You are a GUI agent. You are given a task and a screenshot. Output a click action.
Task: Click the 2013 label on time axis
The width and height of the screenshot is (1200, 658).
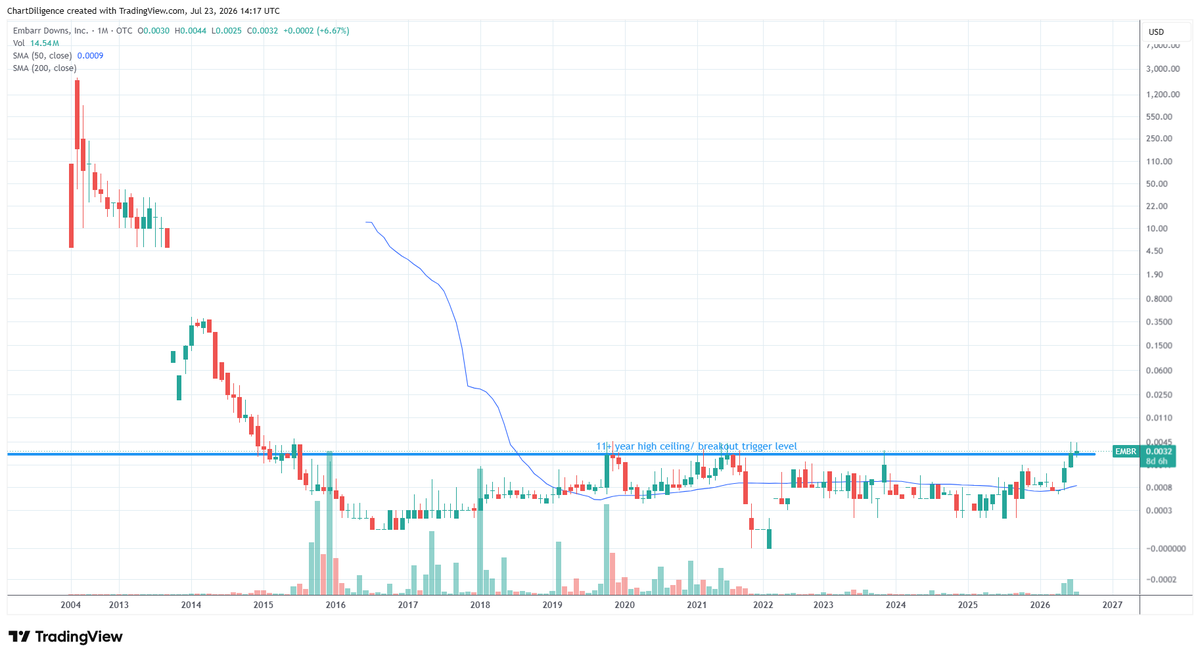(118, 605)
